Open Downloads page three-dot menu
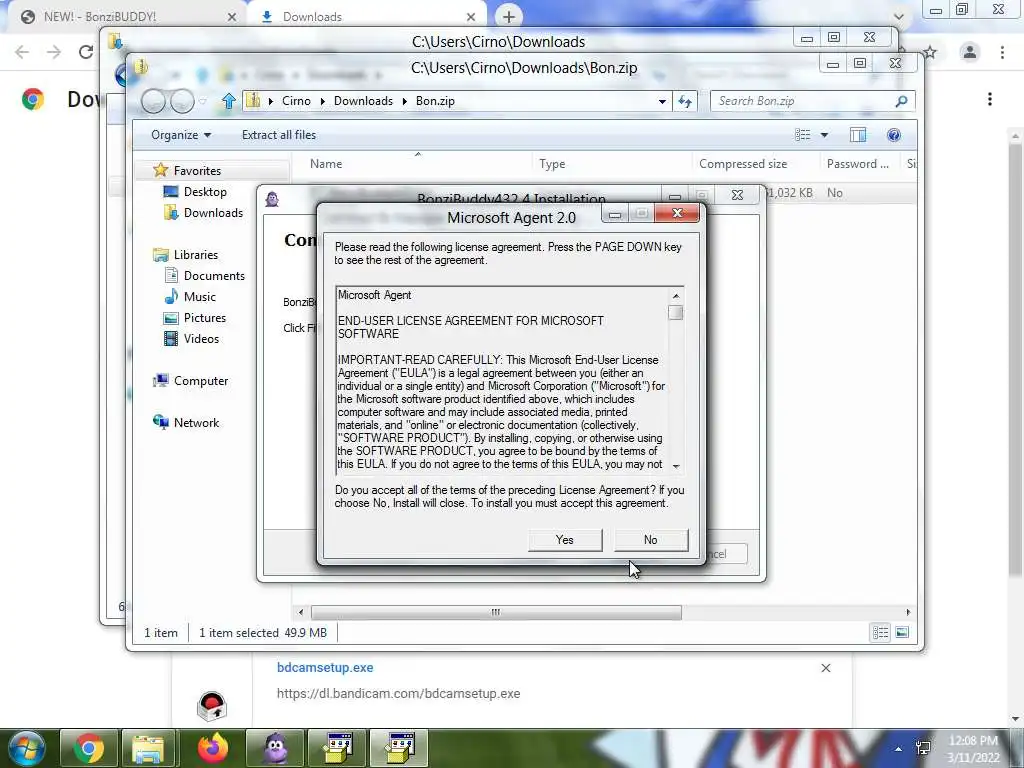The height and width of the screenshot is (768, 1024). coord(990,99)
